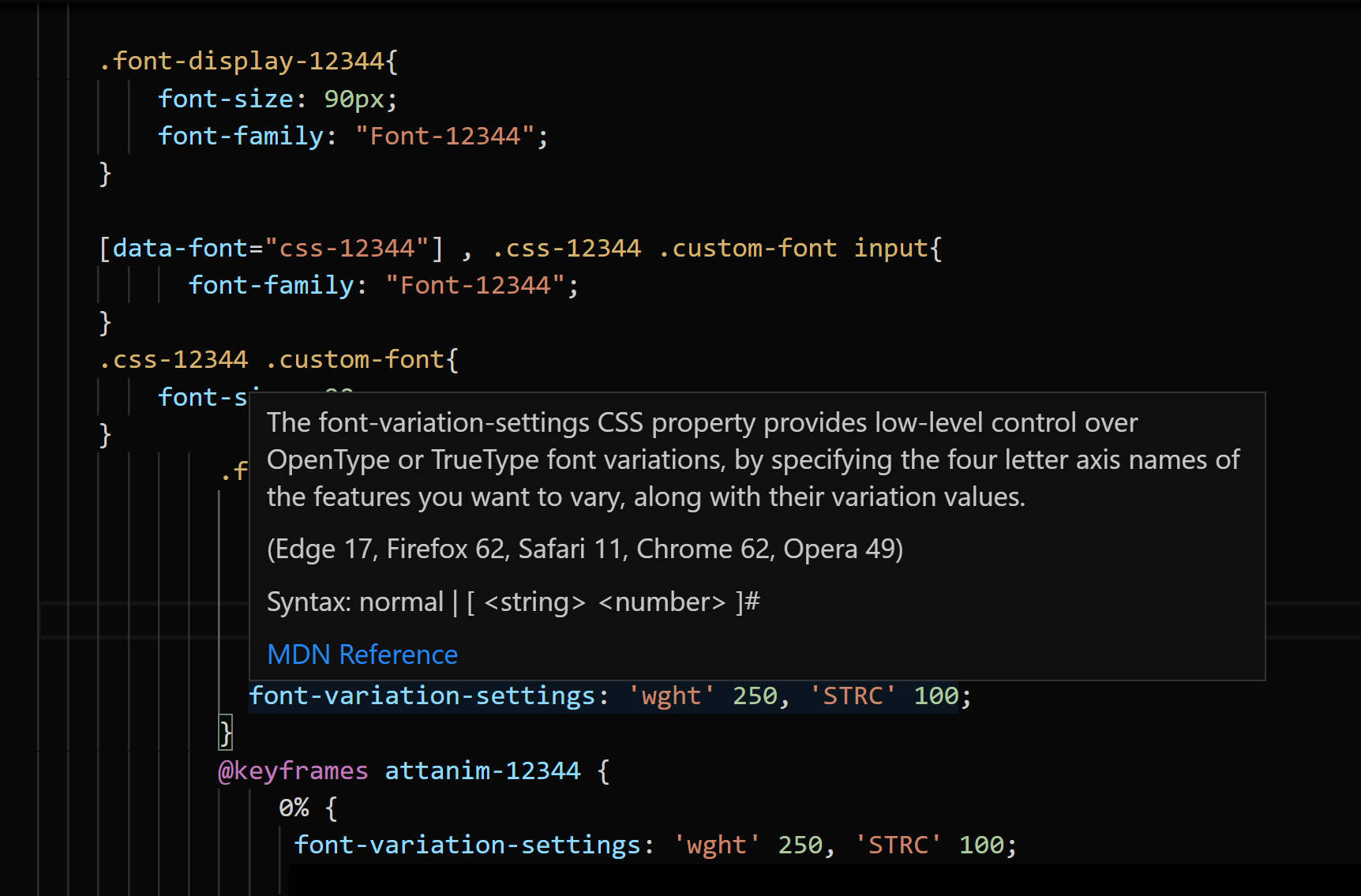The image size is (1361, 896).
Task: Click the 0% keyframe selector
Action: point(294,808)
